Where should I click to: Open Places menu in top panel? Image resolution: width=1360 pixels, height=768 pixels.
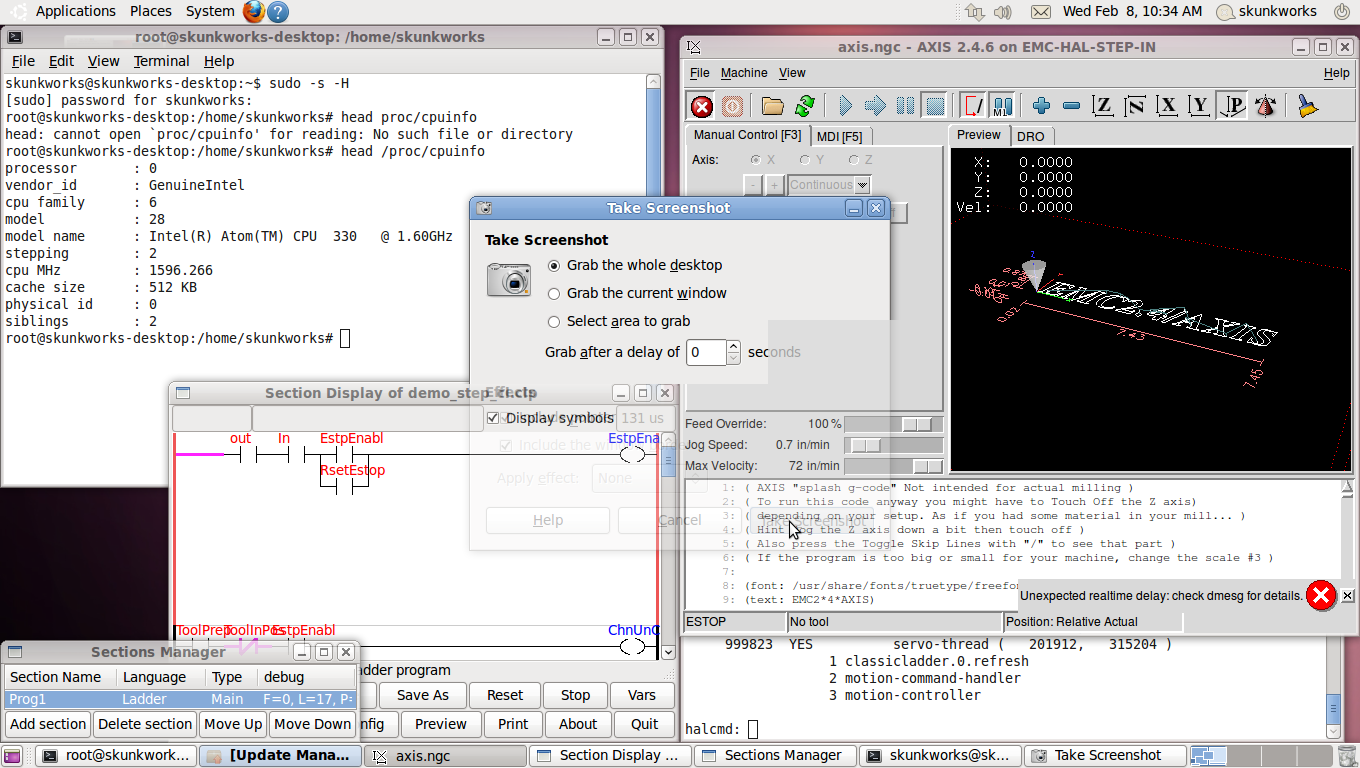[150, 11]
